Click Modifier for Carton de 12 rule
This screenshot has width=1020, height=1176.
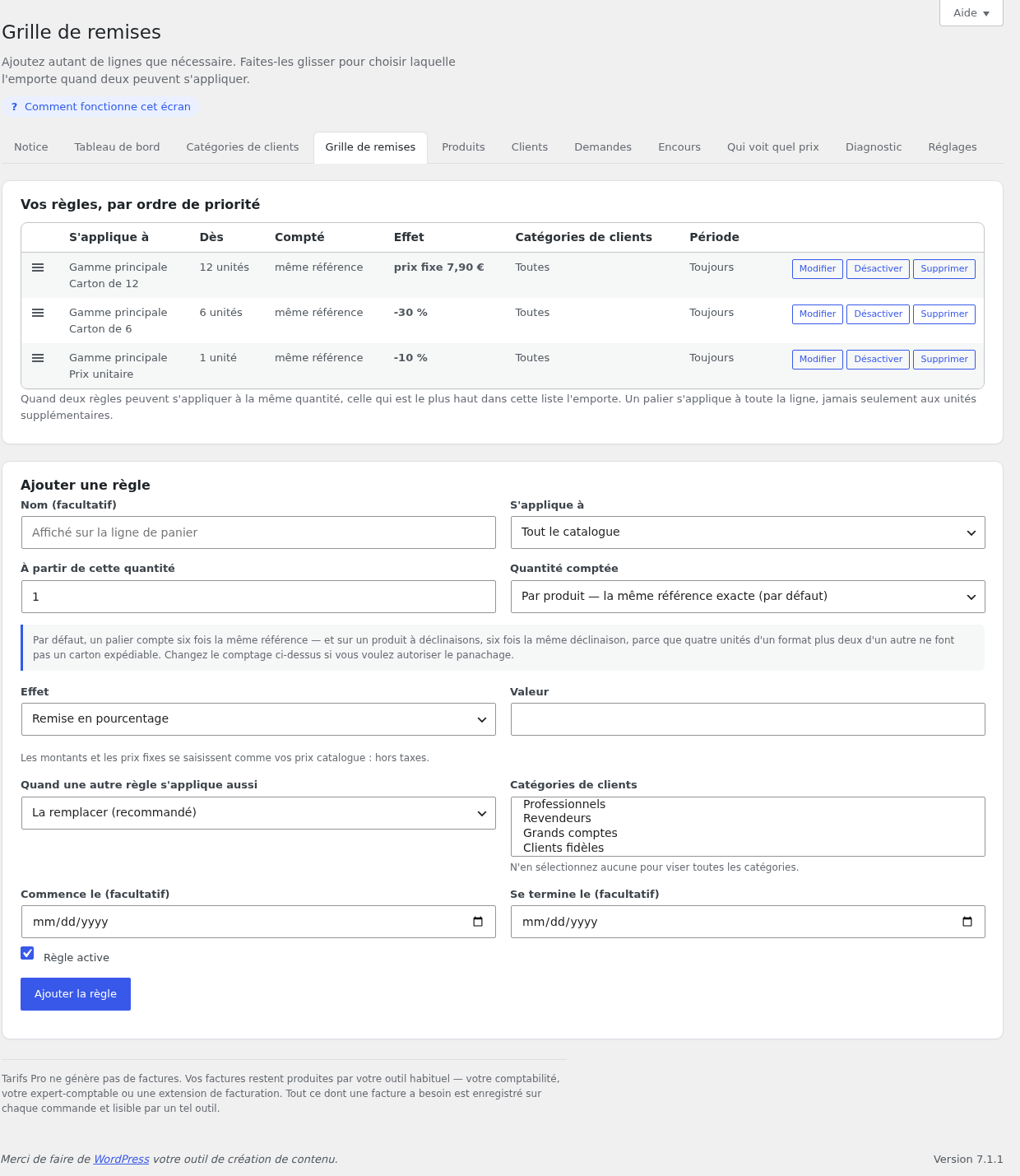point(818,269)
